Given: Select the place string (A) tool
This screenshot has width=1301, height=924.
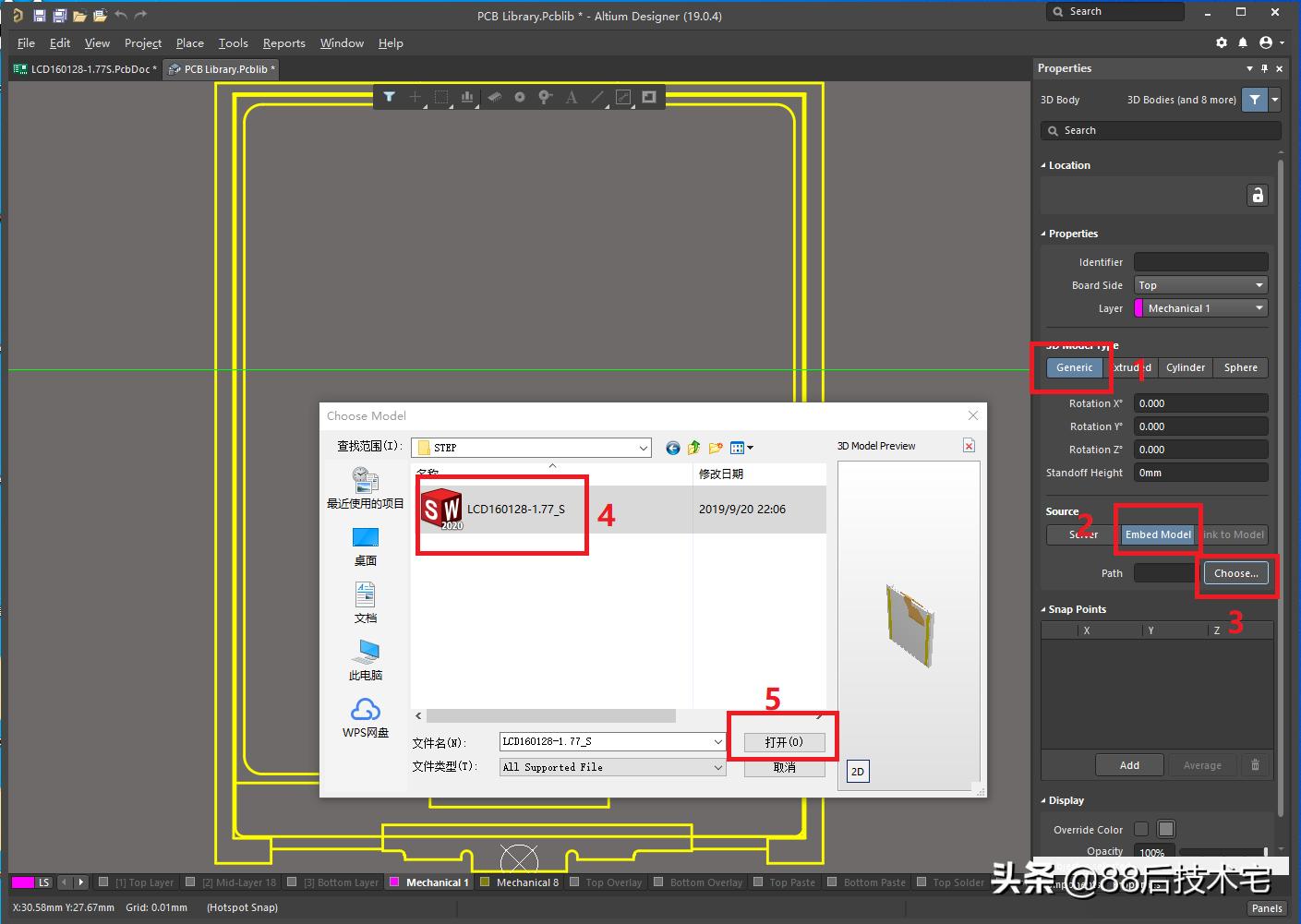Looking at the screenshot, I should 572,97.
